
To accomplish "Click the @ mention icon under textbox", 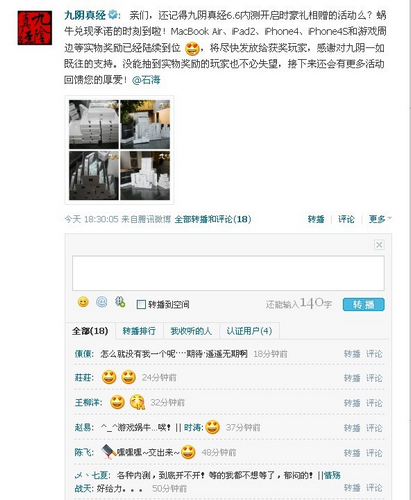I will click(102, 302).
